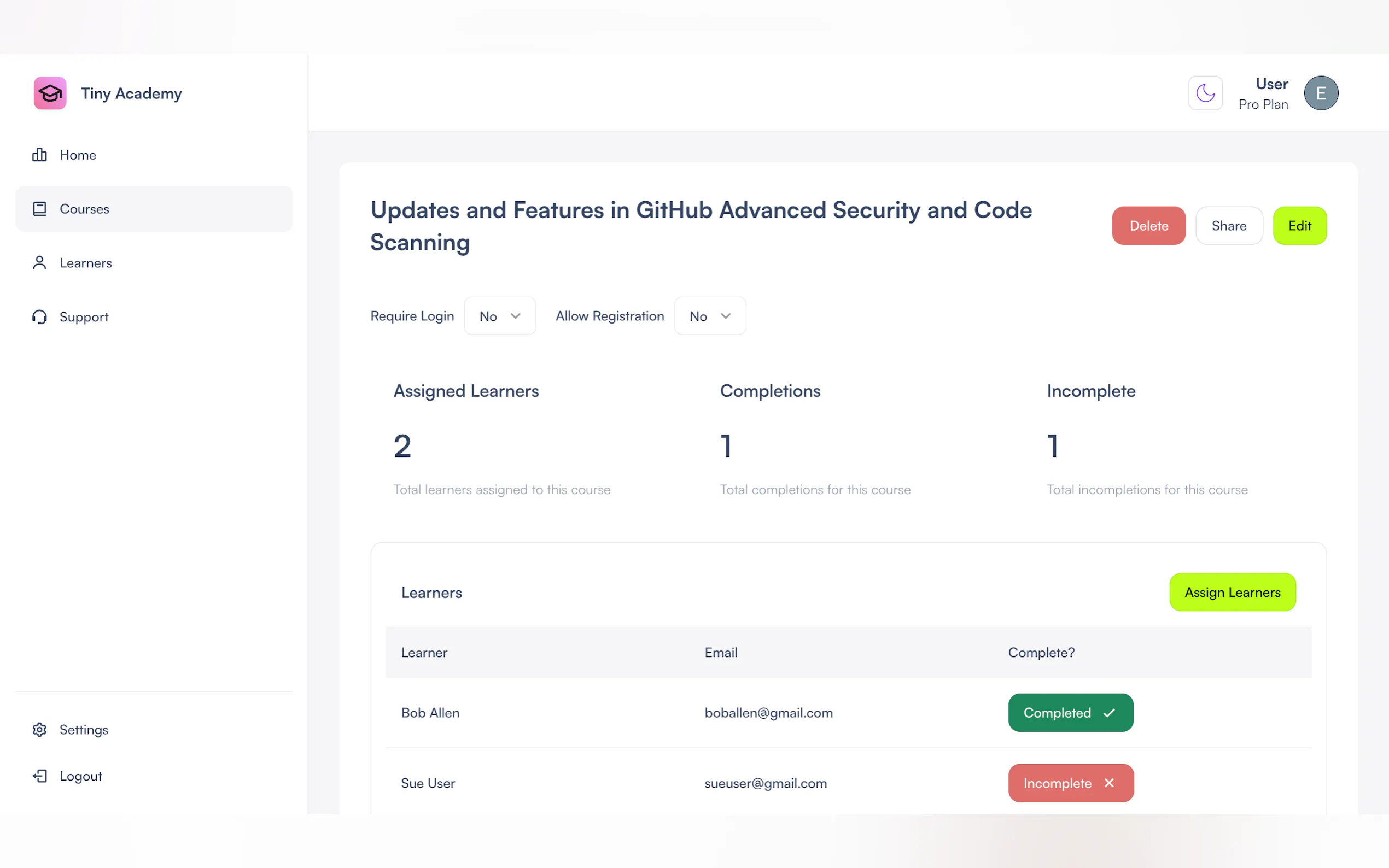Click the Tiny Academy graduation cap logo
1389x868 pixels.
click(x=50, y=93)
